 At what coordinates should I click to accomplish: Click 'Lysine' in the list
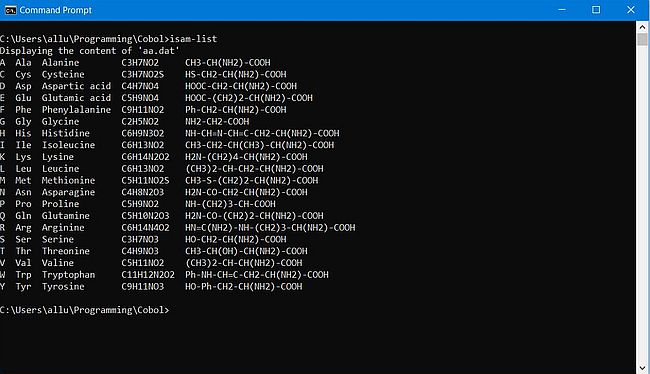point(58,157)
